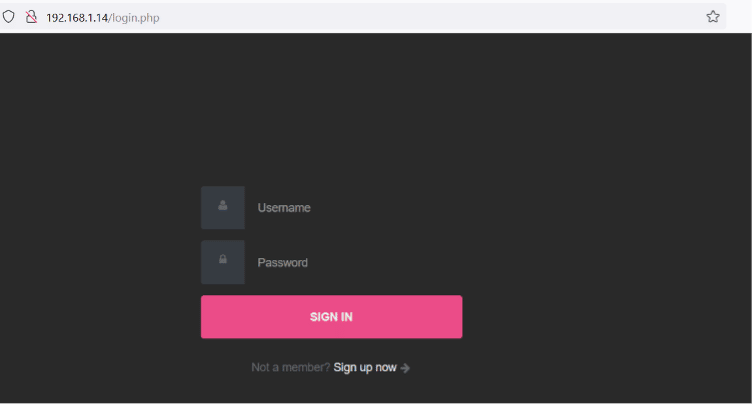Click the dark page area right of Password field
This screenshot has height=405, width=753.
pyautogui.click(x=600, y=262)
